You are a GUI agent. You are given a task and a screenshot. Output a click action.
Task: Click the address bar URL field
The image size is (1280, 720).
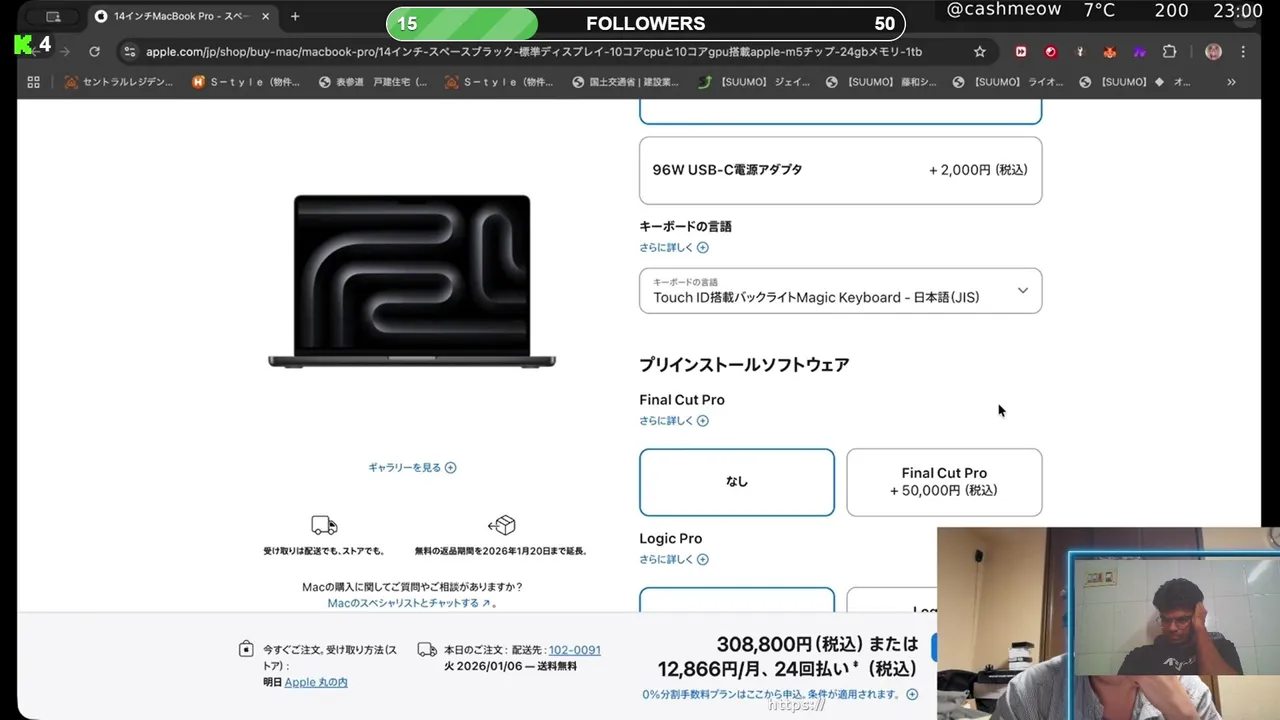(x=534, y=52)
